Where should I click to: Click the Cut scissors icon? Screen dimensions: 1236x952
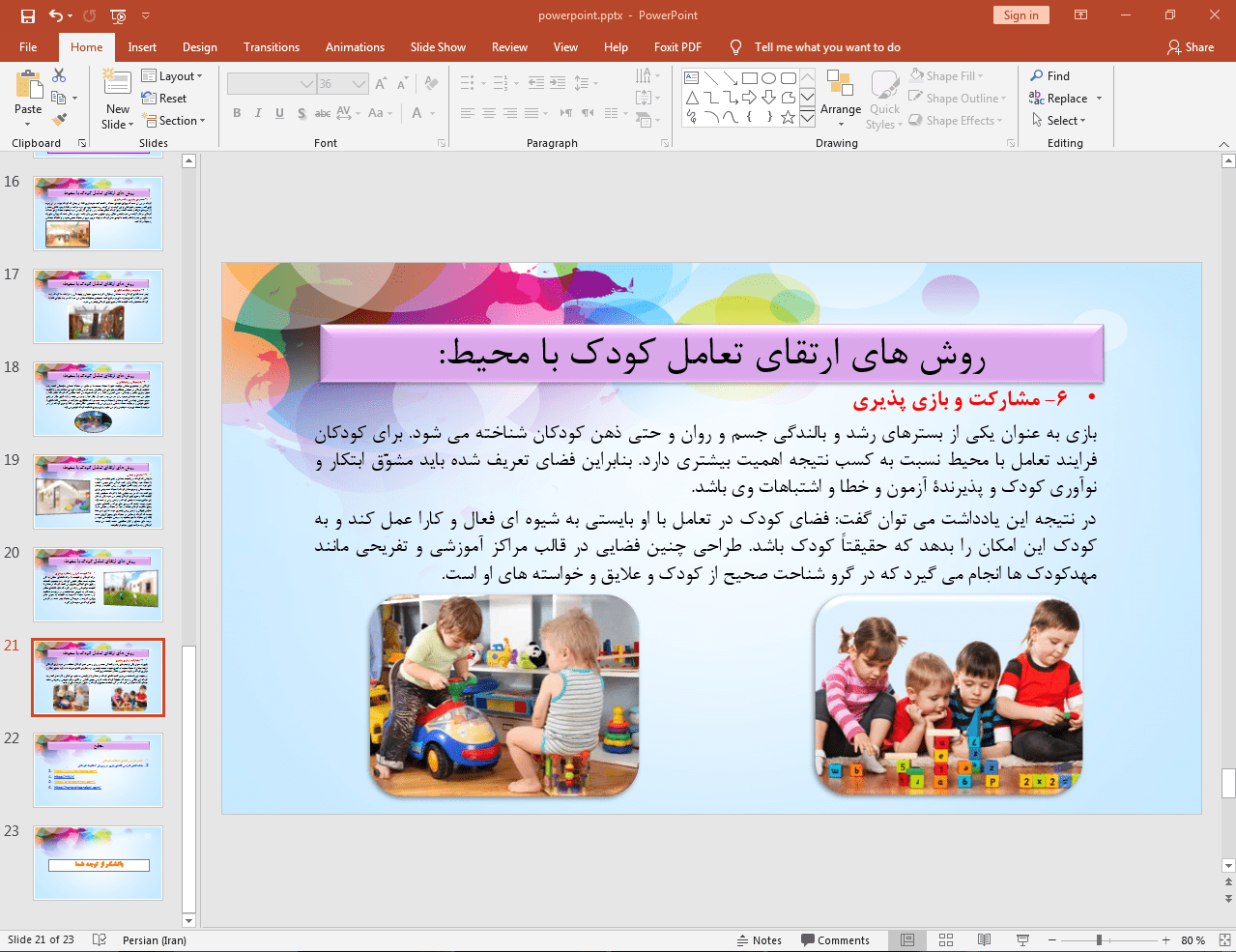[x=59, y=75]
